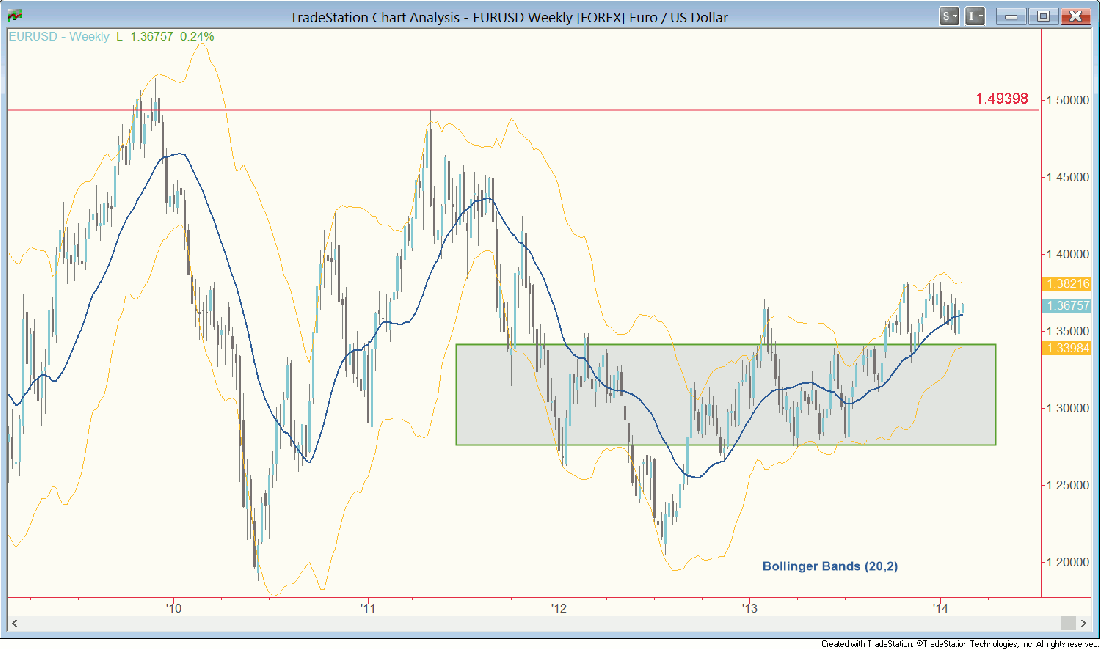Select the EURUSD - Weekly status line label
This screenshot has width=1100, height=649.
[x=58, y=37]
